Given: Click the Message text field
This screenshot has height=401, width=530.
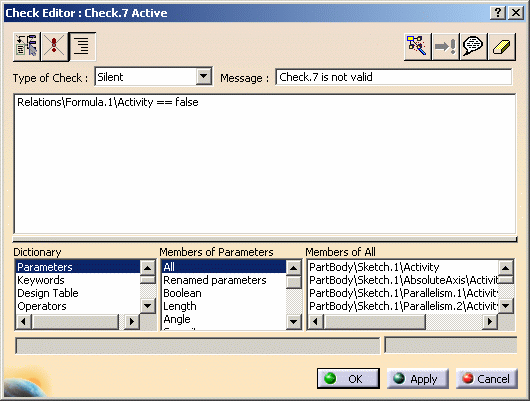Looking at the screenshot, I should 394,77.
